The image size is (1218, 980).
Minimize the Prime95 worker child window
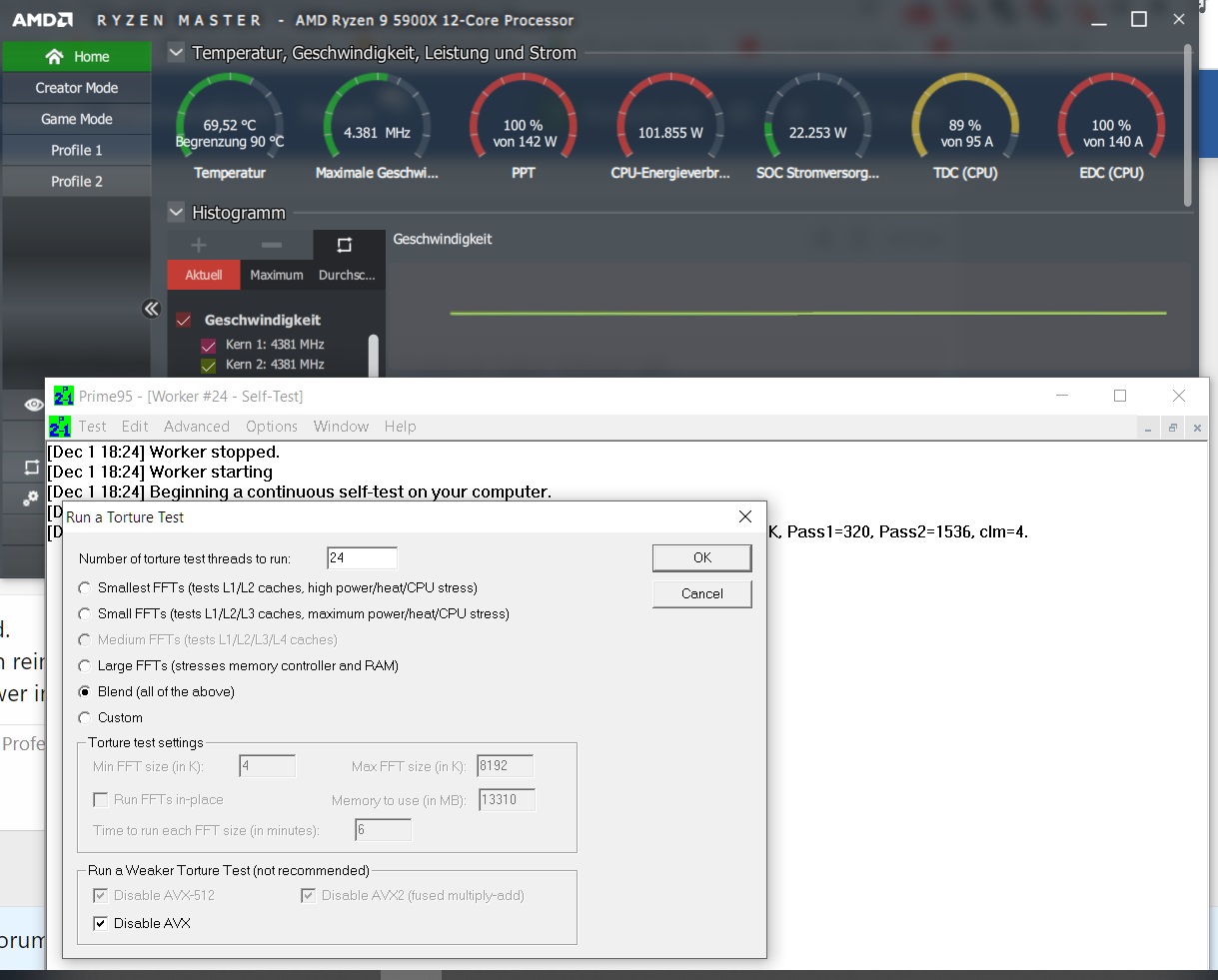(1148, 428)
